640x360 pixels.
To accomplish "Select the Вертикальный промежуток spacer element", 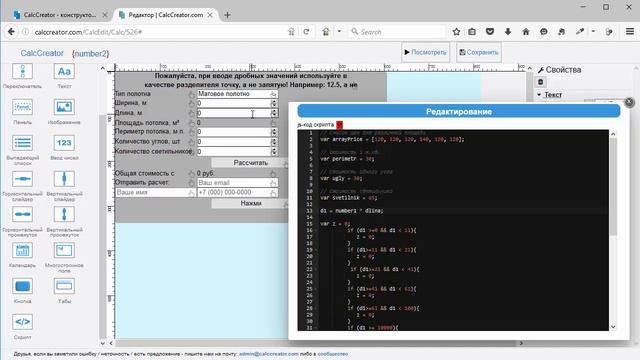I will (64, 214).
